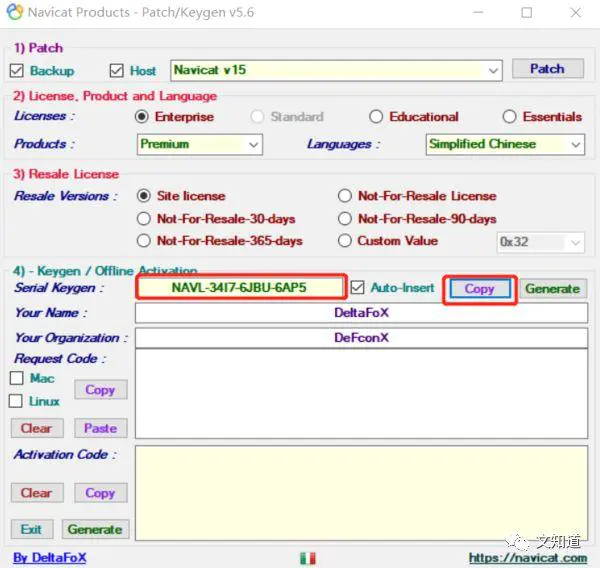Click Paste for the request code

(101, 428)
